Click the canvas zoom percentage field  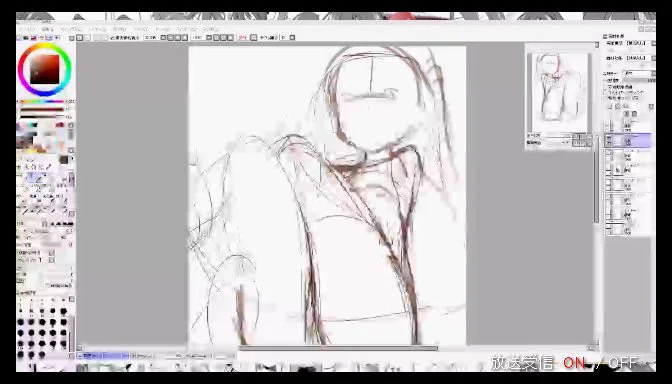[x=151, y=38]
